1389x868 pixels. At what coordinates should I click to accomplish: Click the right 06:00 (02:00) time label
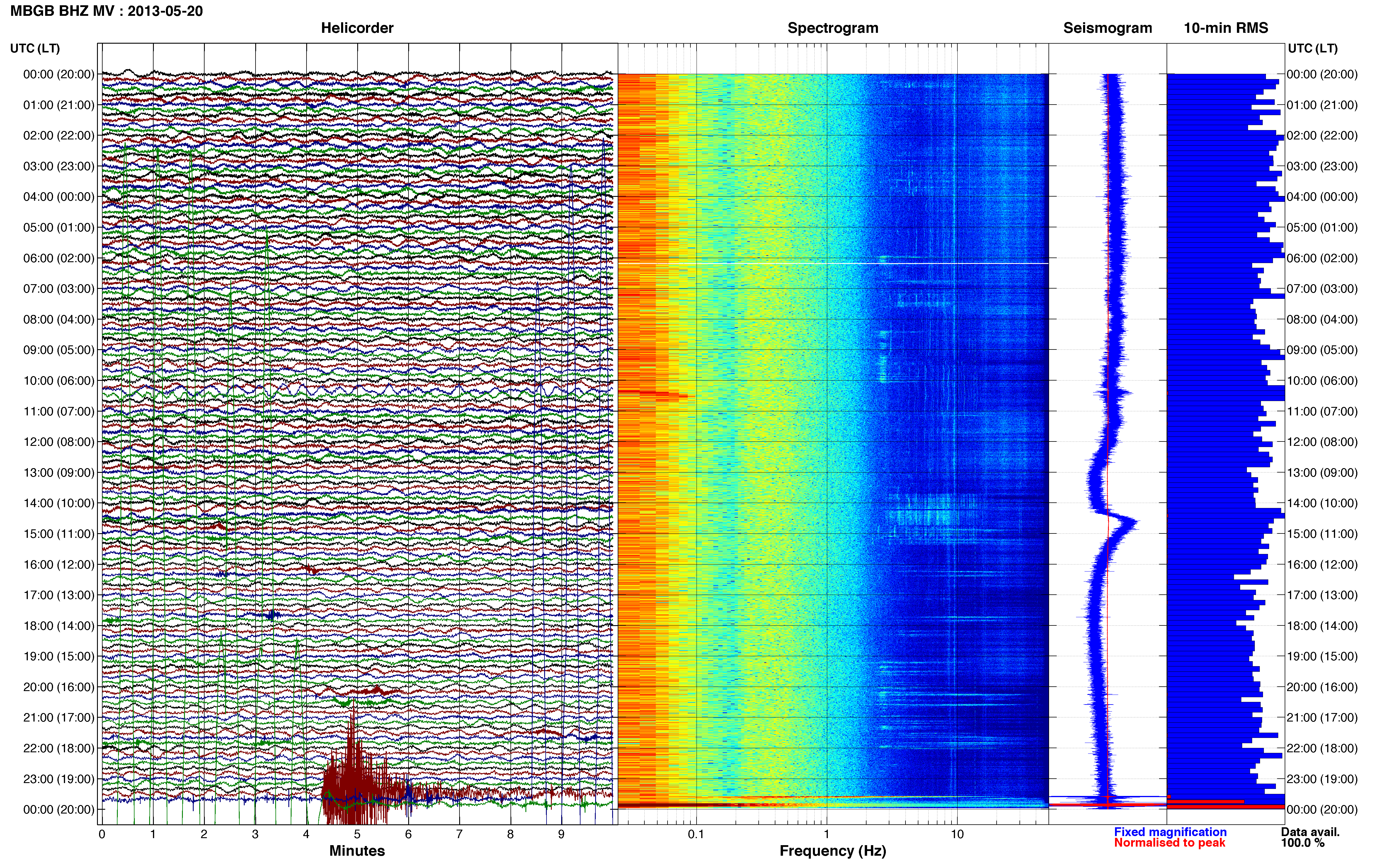[x=1322, y=258]
